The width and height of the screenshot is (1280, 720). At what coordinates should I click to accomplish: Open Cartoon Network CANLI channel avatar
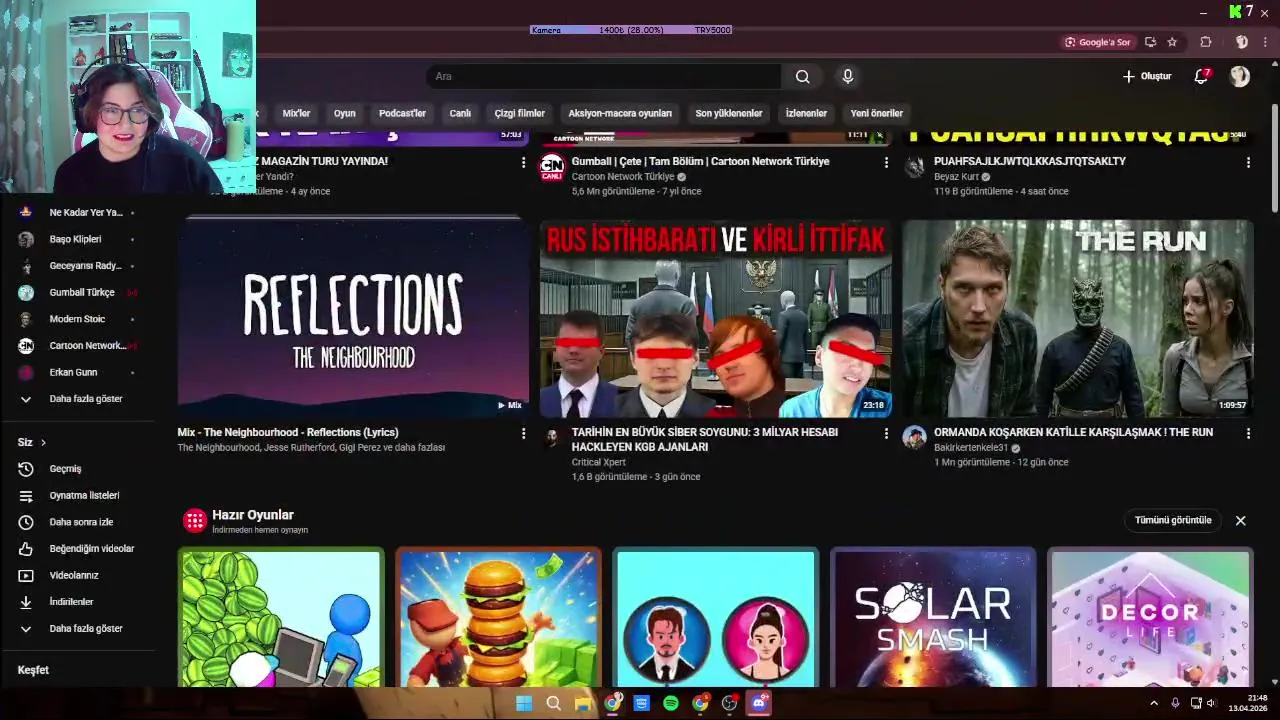(x=552, y=167)
